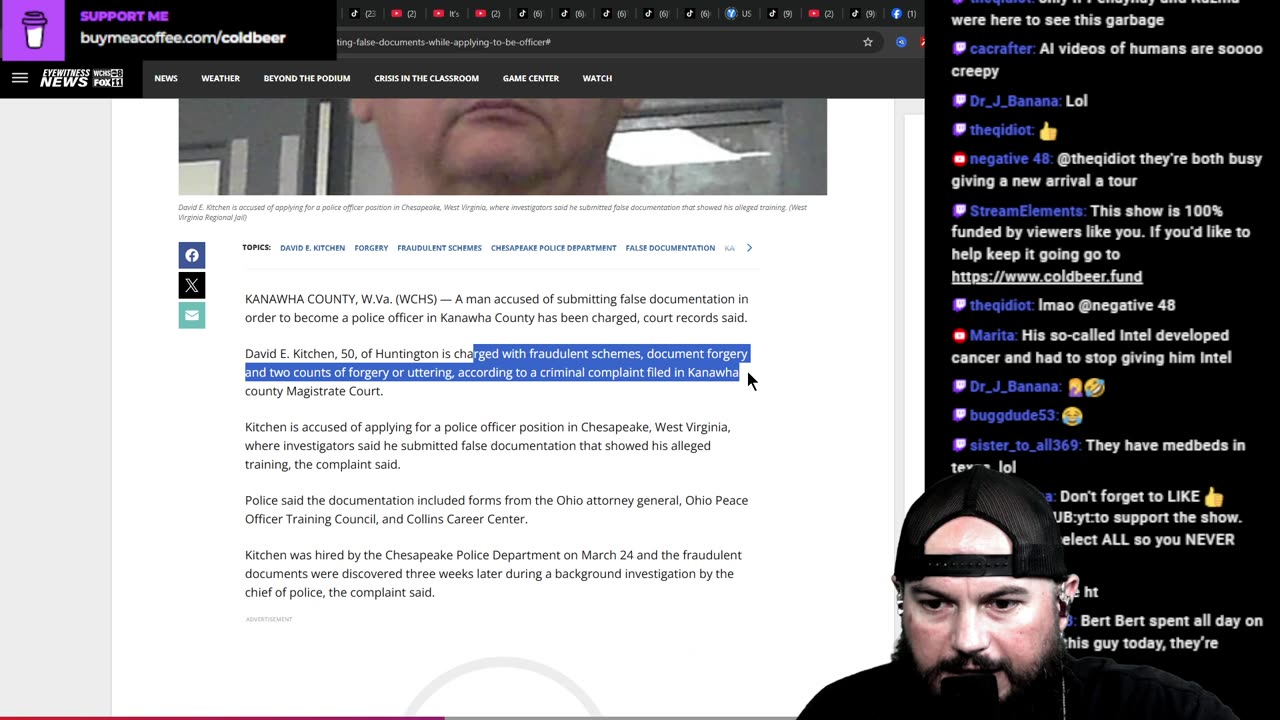Share the article on X
Viewport: 1280px width, 720px height.
tap(192, 285)
